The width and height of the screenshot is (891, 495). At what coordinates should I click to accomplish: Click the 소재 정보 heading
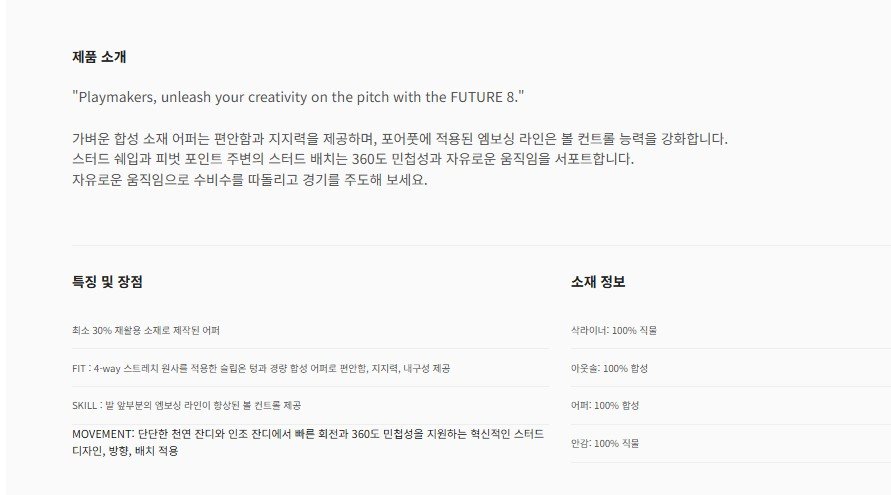(x=598, y=282)
